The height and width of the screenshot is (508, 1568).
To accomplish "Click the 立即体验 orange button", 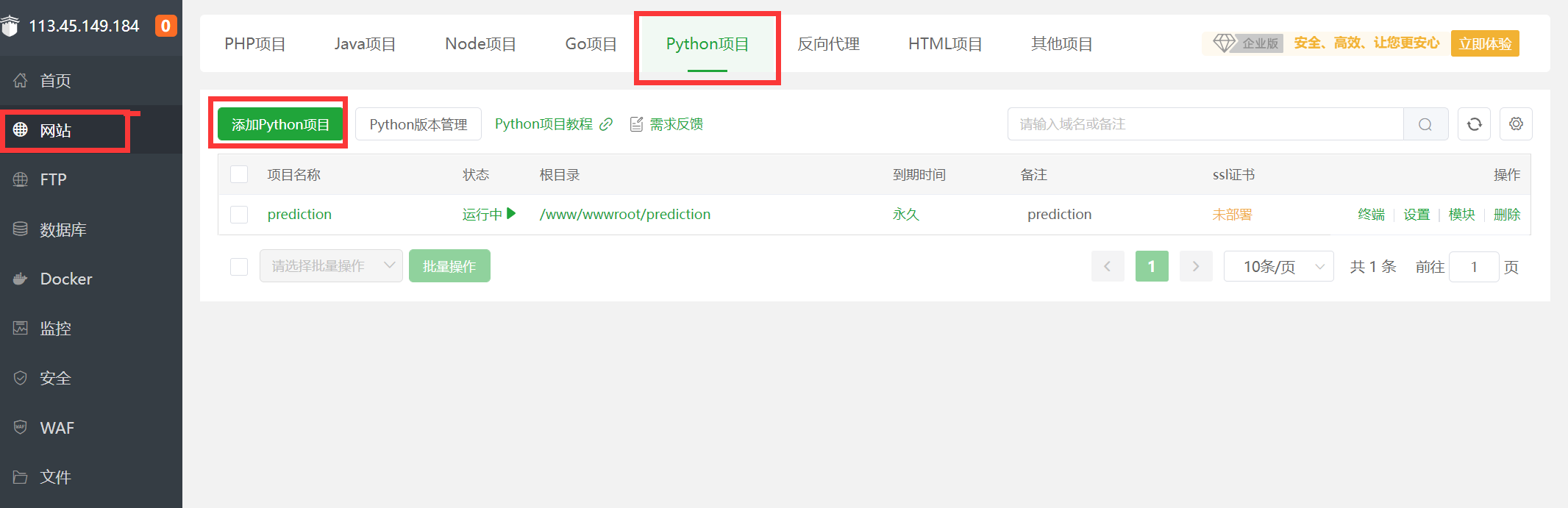I will coord(1485,43).
